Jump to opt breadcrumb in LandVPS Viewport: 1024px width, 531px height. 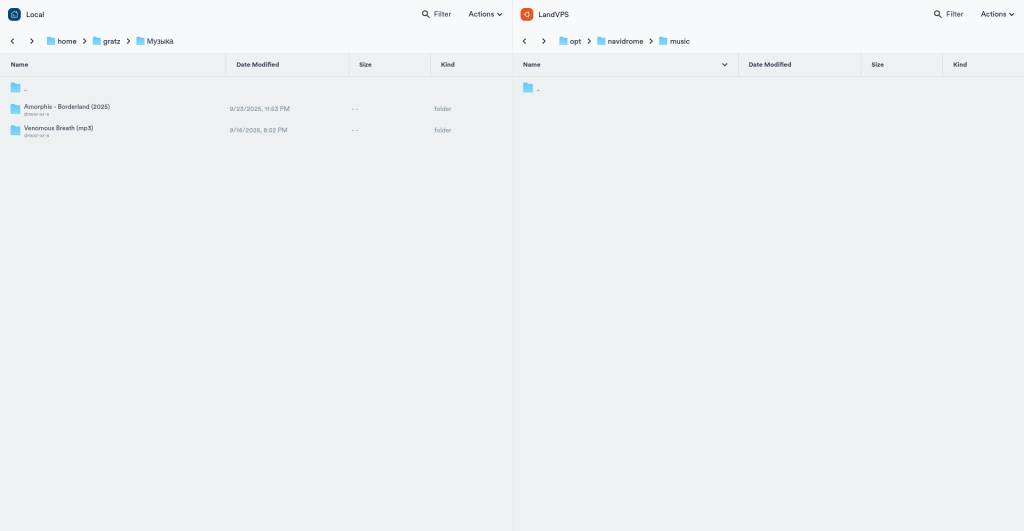coord(575,41)
